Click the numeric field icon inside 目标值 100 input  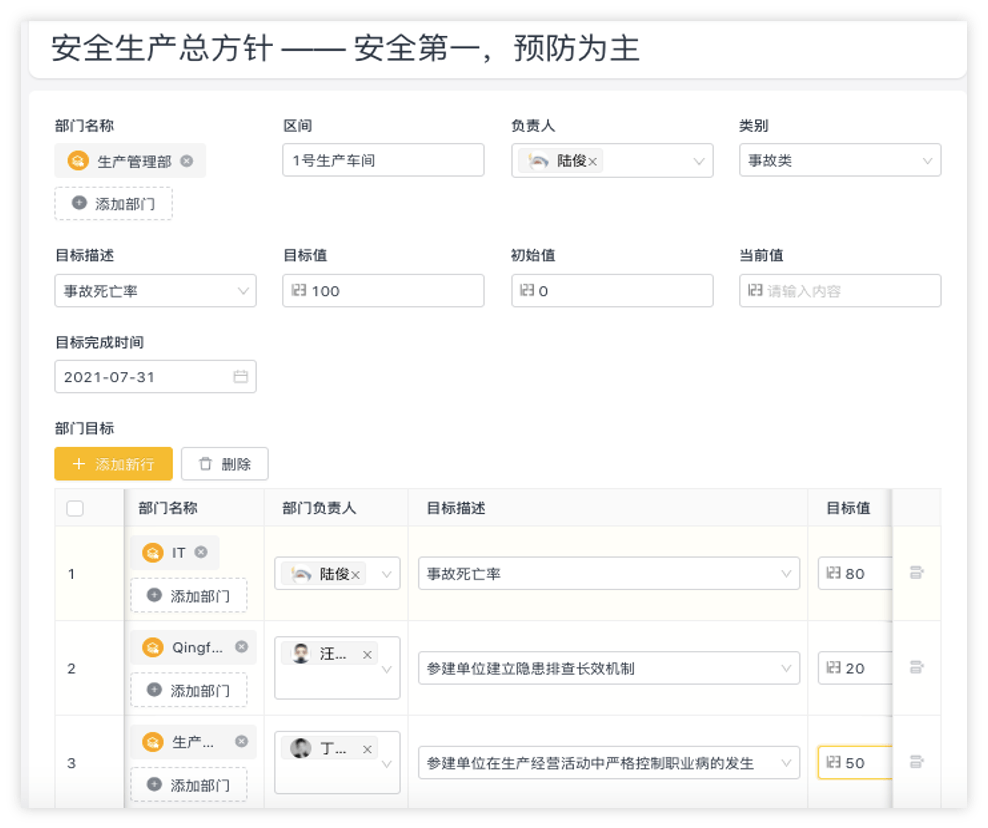point(302,291)
